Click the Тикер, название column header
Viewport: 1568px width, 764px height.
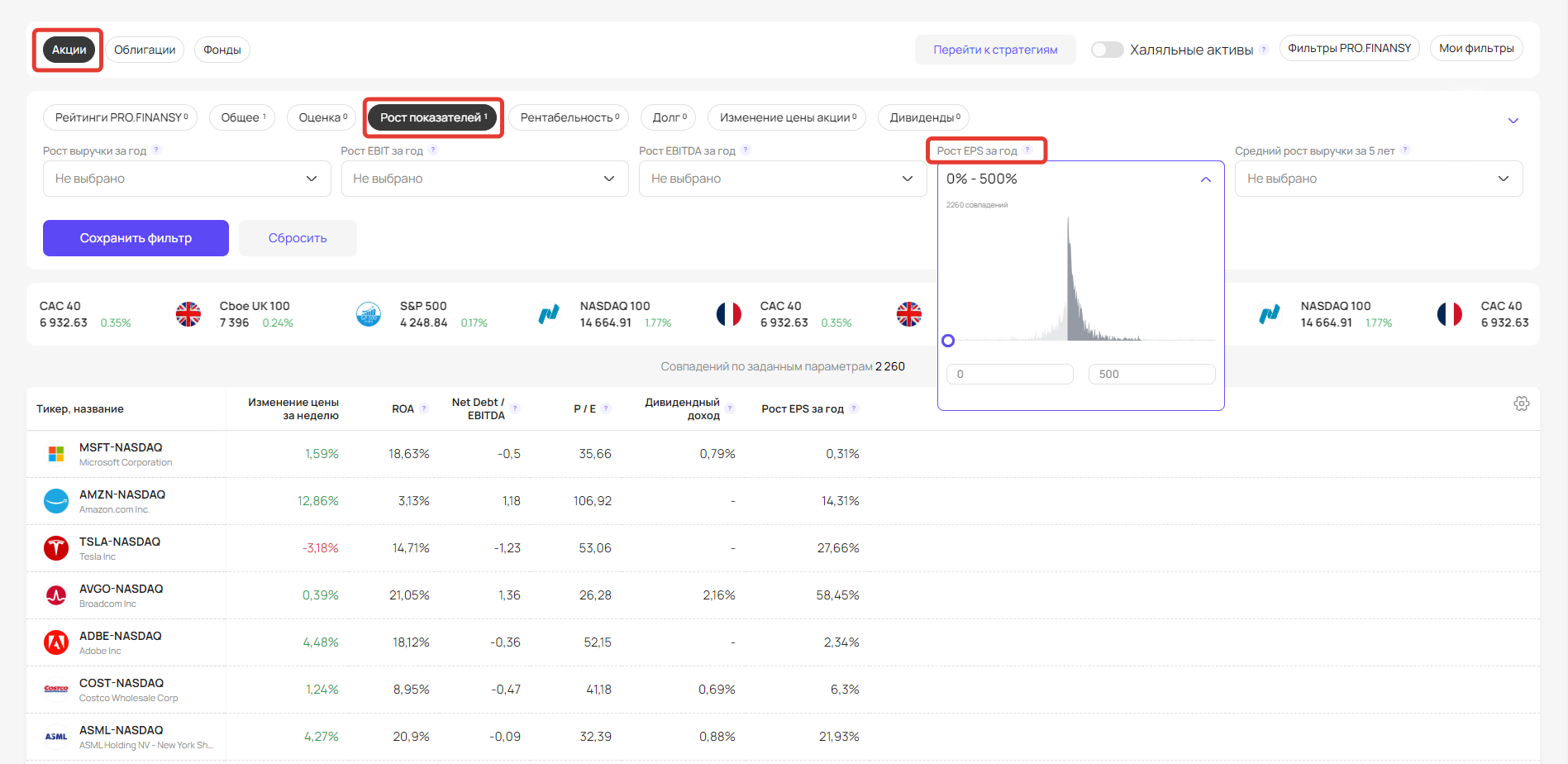click(80, 409)
